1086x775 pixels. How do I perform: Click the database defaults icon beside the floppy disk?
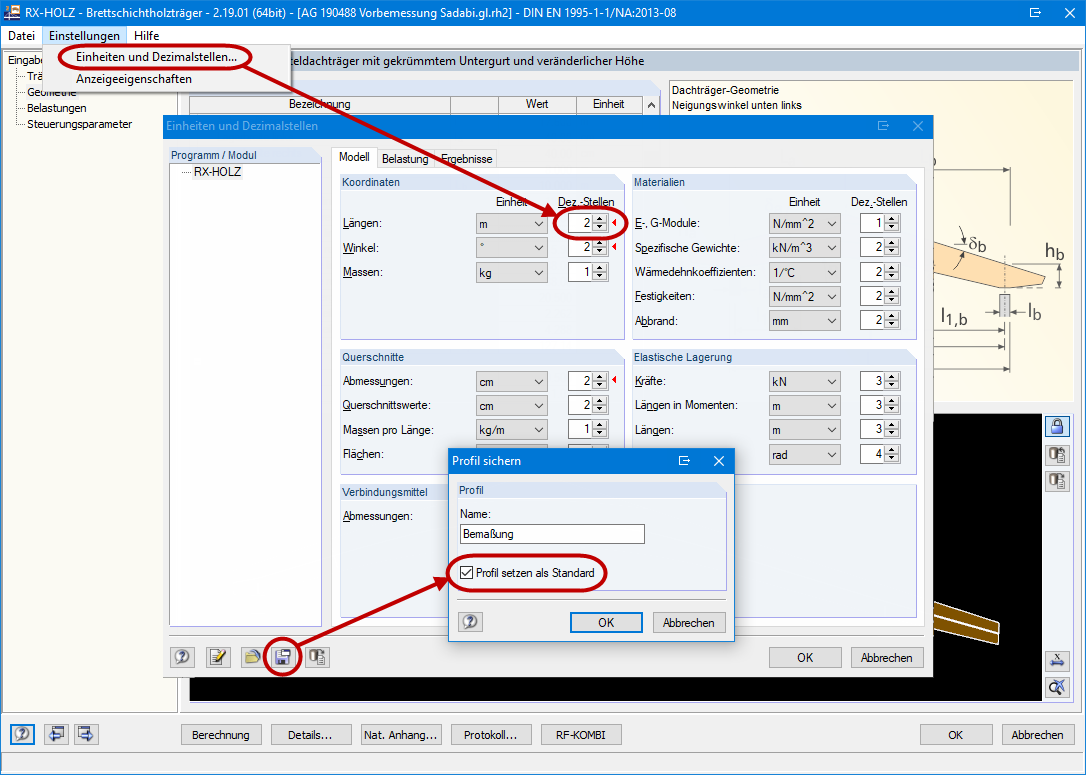(x=317, y=657)
